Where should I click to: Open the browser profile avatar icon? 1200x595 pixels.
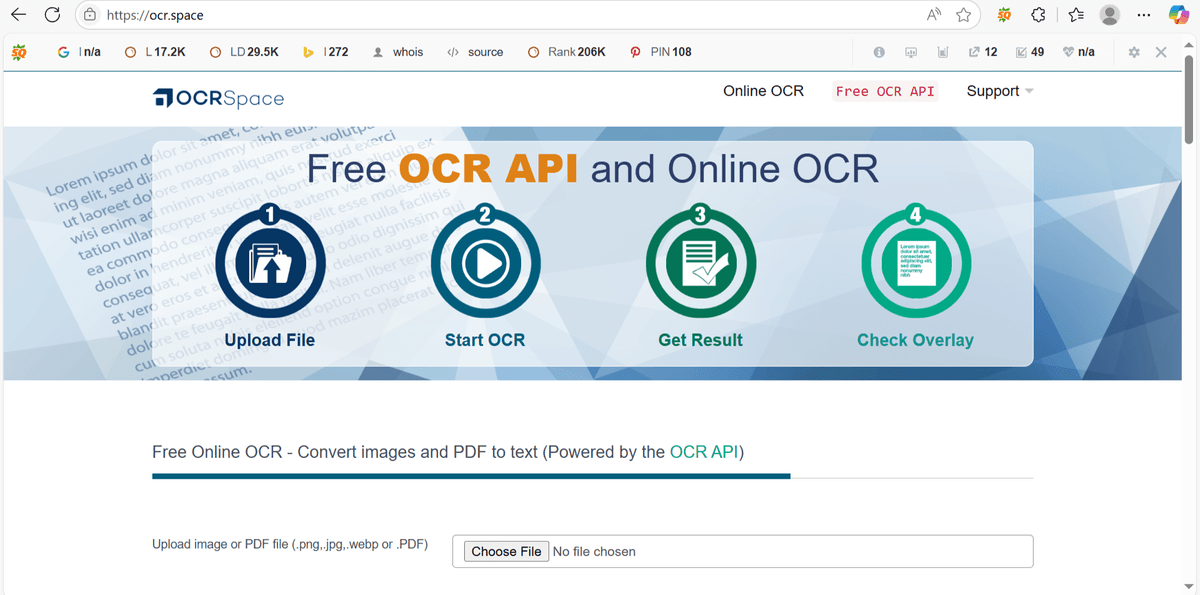pos(1109,15)
